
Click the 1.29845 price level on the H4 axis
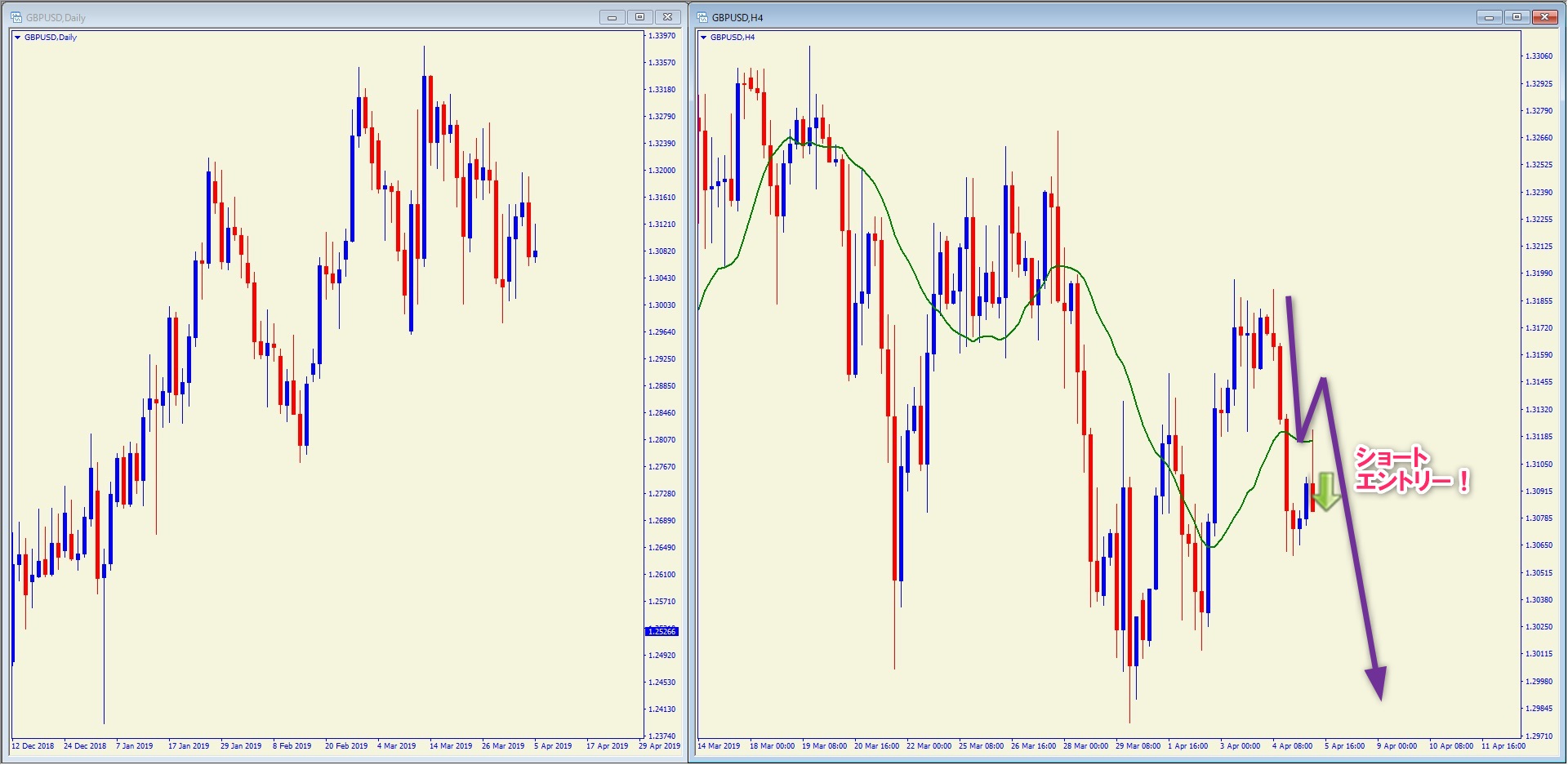[1539, 709]
